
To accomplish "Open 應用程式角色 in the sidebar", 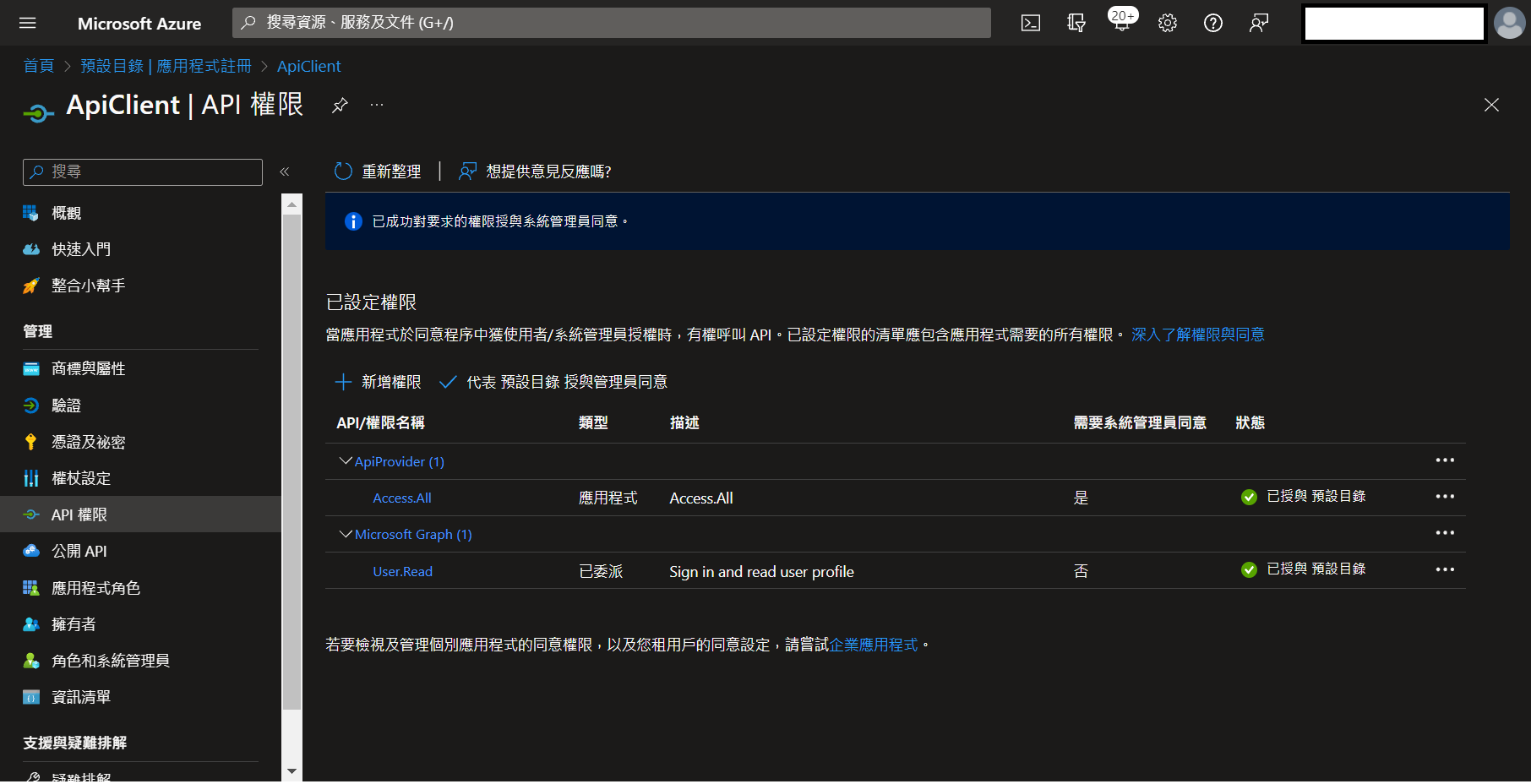I will 95,587.
